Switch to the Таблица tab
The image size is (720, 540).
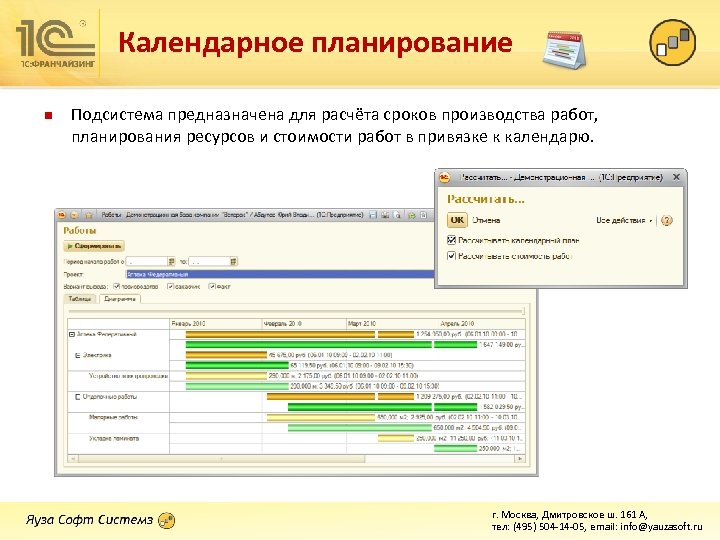tap(80, 298)
